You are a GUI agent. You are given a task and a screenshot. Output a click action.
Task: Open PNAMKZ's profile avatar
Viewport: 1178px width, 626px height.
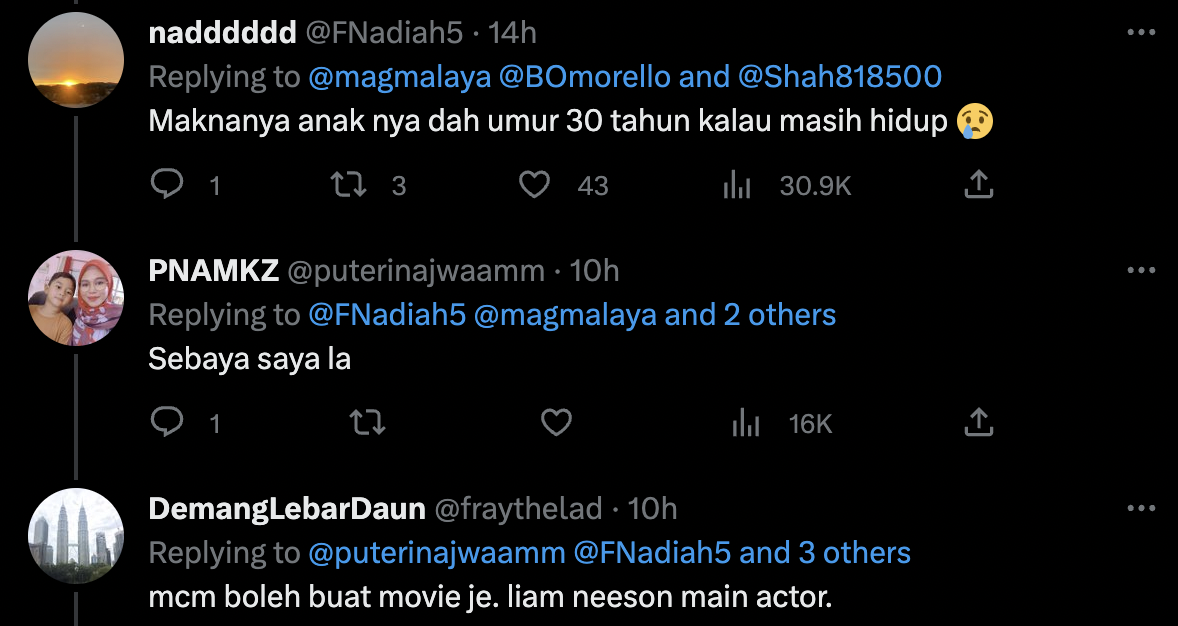[x=76, y=298]
